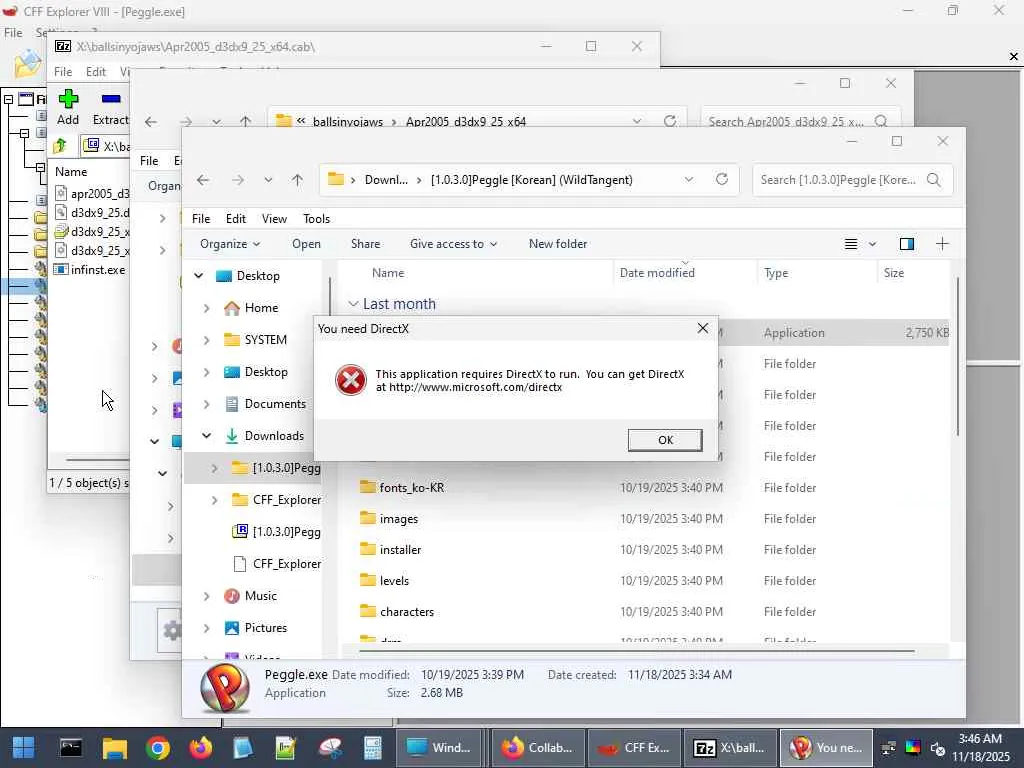
Task: Switch to CFF Ex... taskbar window
Action: coord(633,748)
